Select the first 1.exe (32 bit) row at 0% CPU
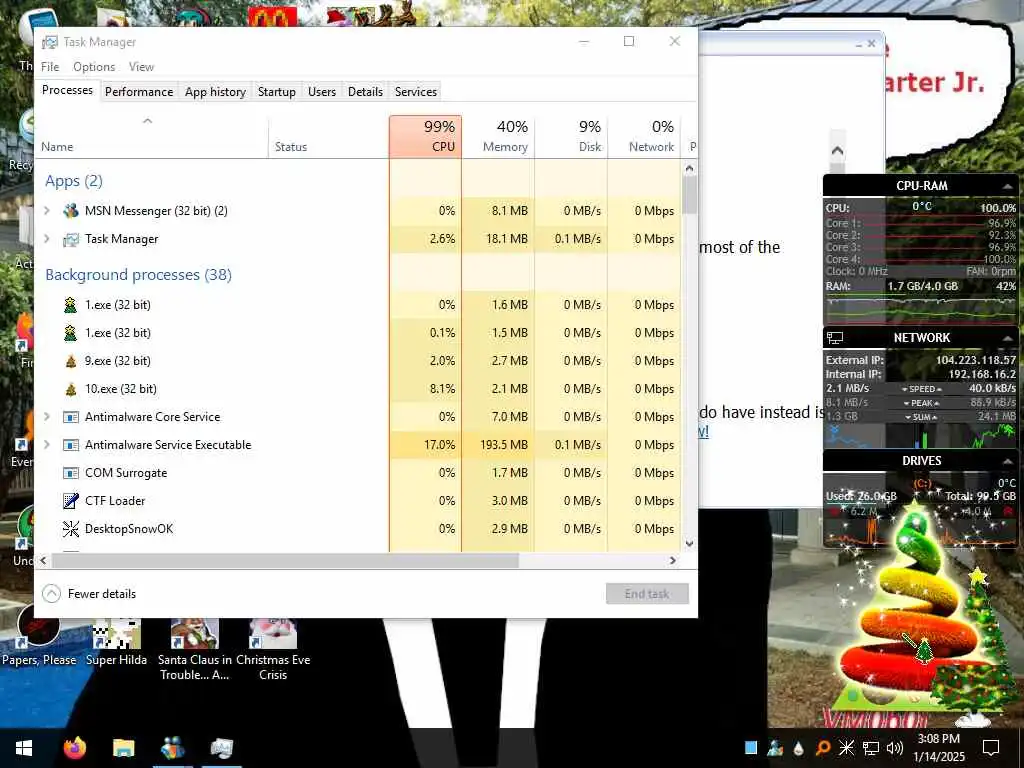Screen dimensions: 1024x768 (x=358, y=304)
